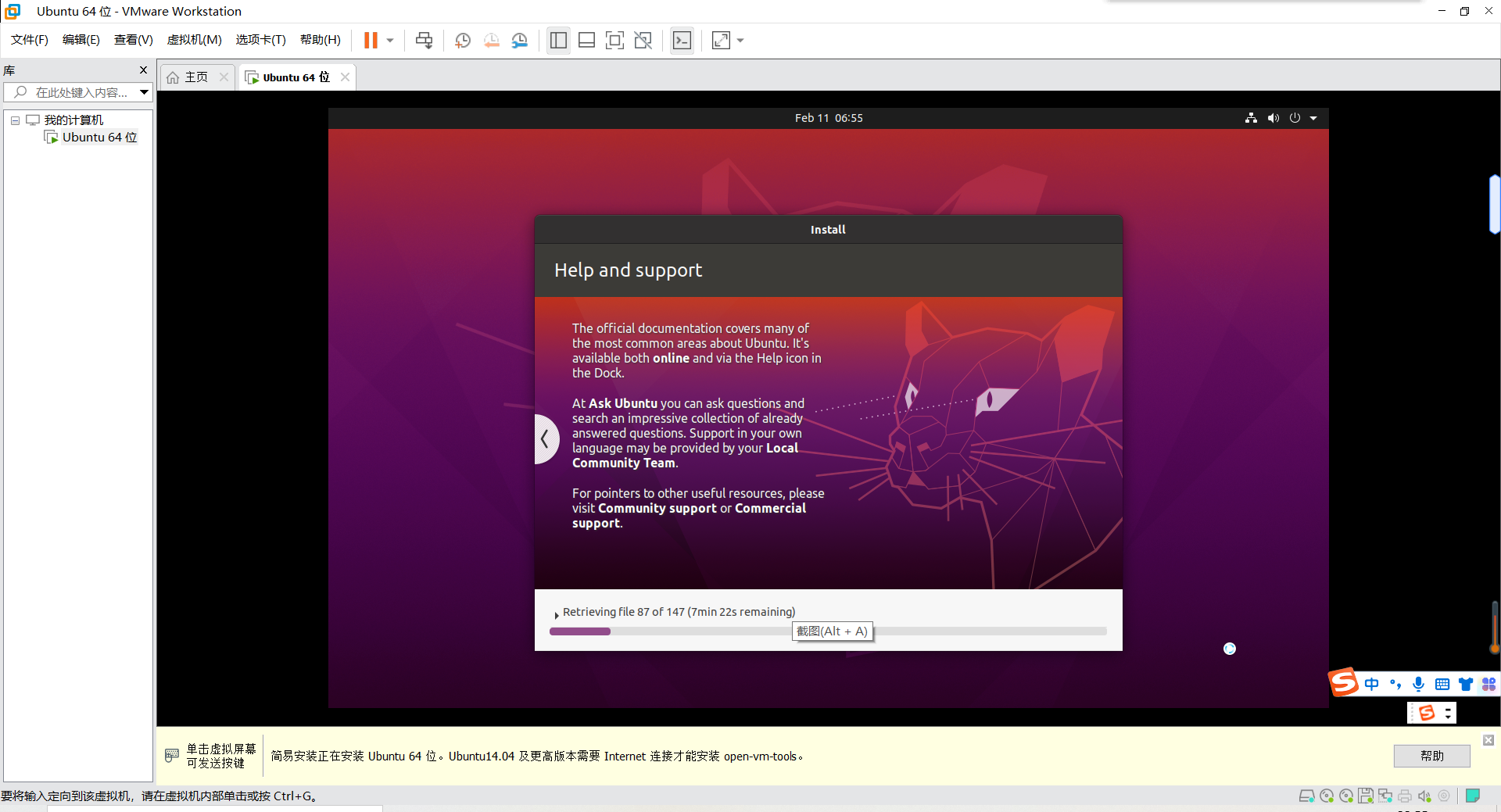
Task: Click the right-side vertical scrollbar thumb
Action: [x=1495, y=205]
